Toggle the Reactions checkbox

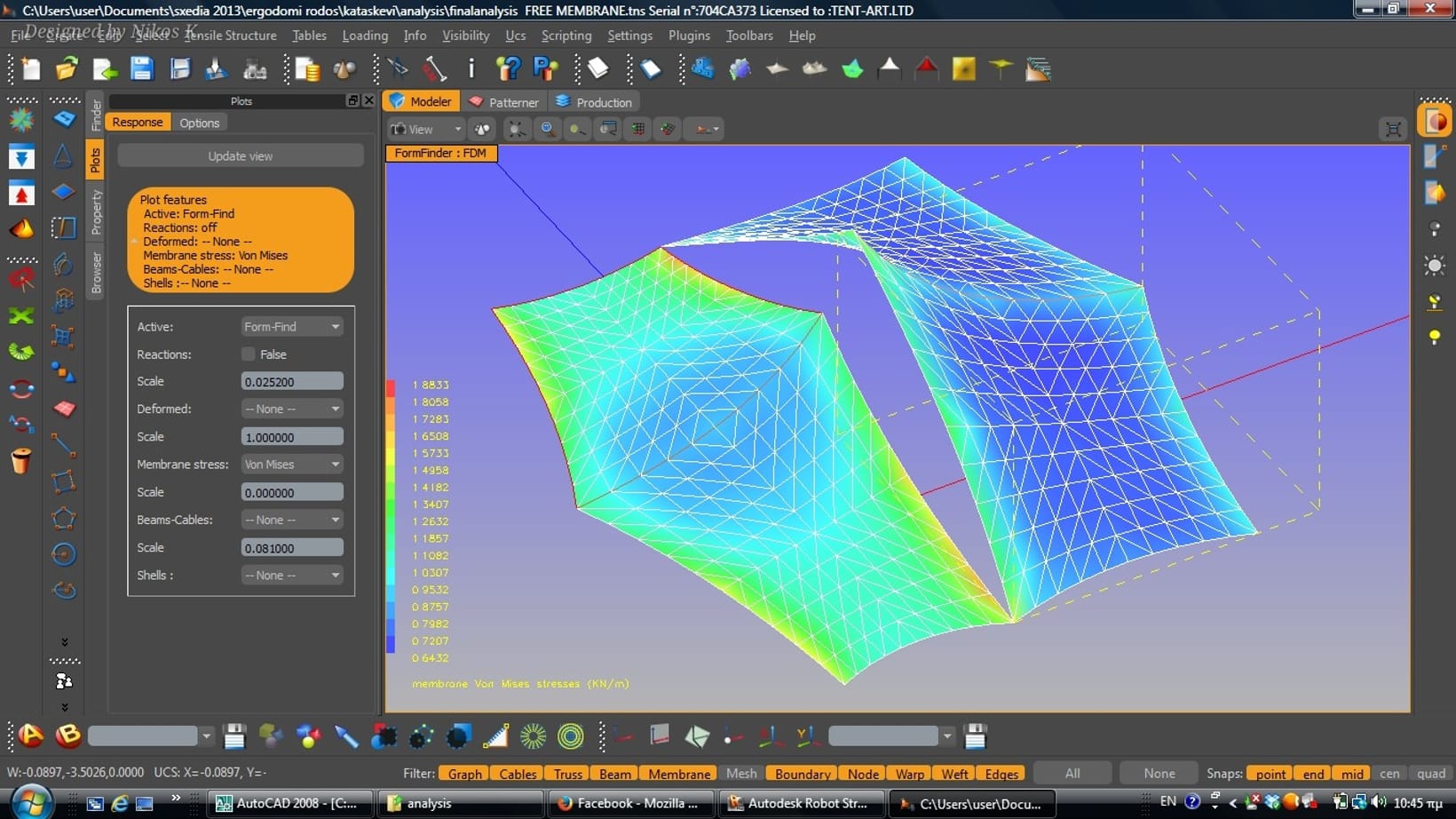click(249, 354)
